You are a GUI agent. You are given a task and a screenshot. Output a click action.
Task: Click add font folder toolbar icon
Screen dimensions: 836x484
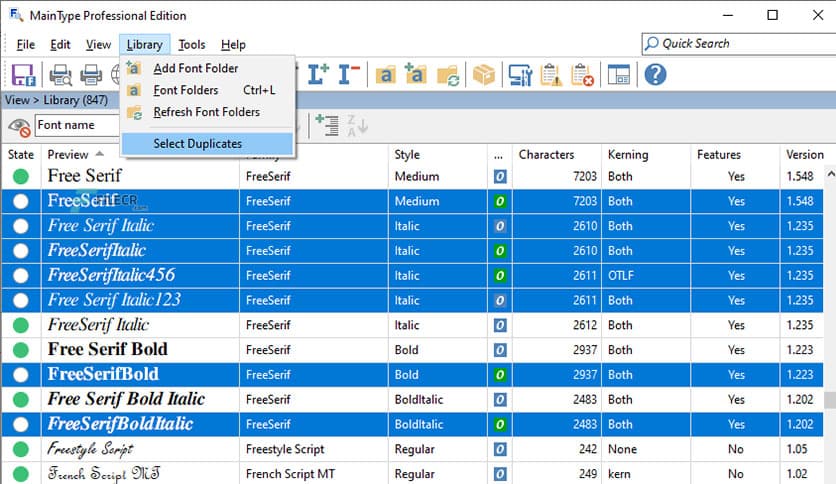pyautogui.click(x=415, y=74)
